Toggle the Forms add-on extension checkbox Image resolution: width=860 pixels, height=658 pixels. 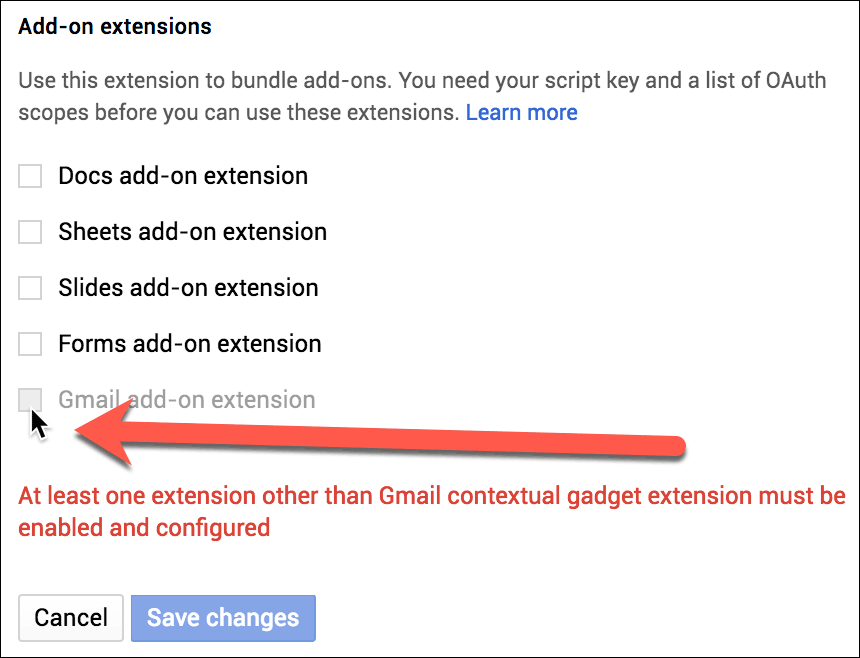(30, 345)
